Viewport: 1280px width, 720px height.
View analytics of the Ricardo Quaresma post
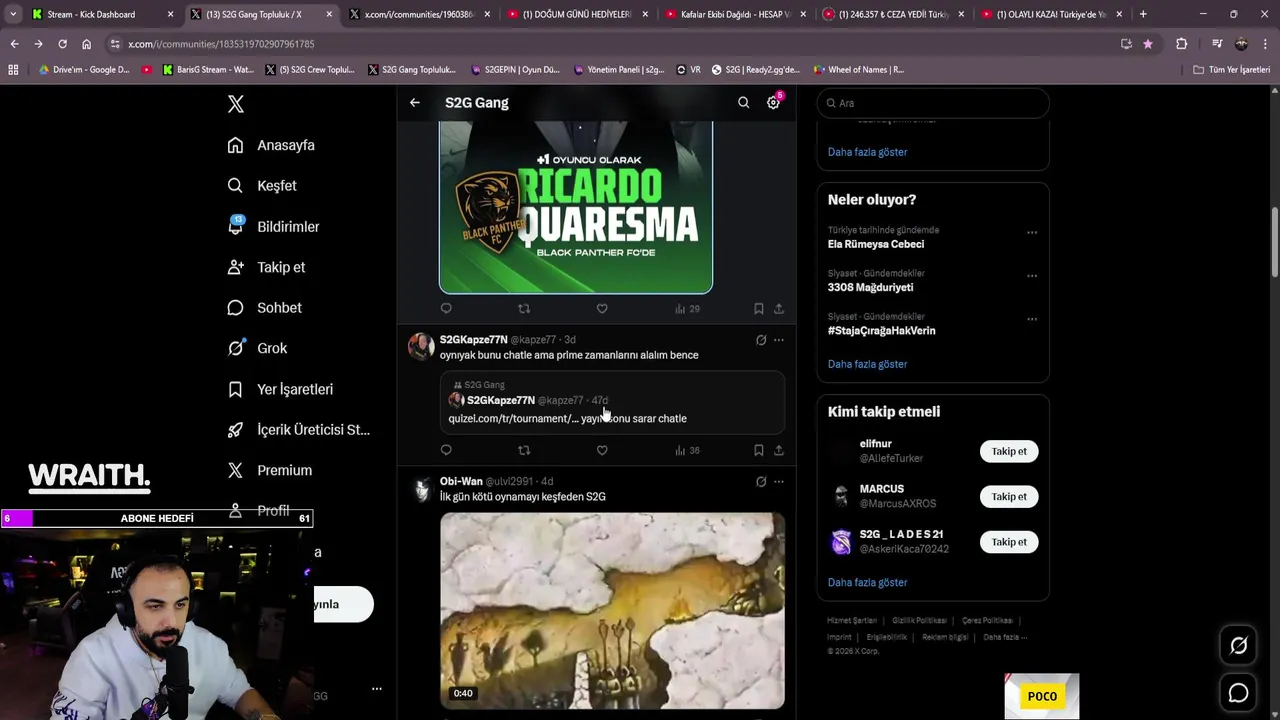(687, 309)
